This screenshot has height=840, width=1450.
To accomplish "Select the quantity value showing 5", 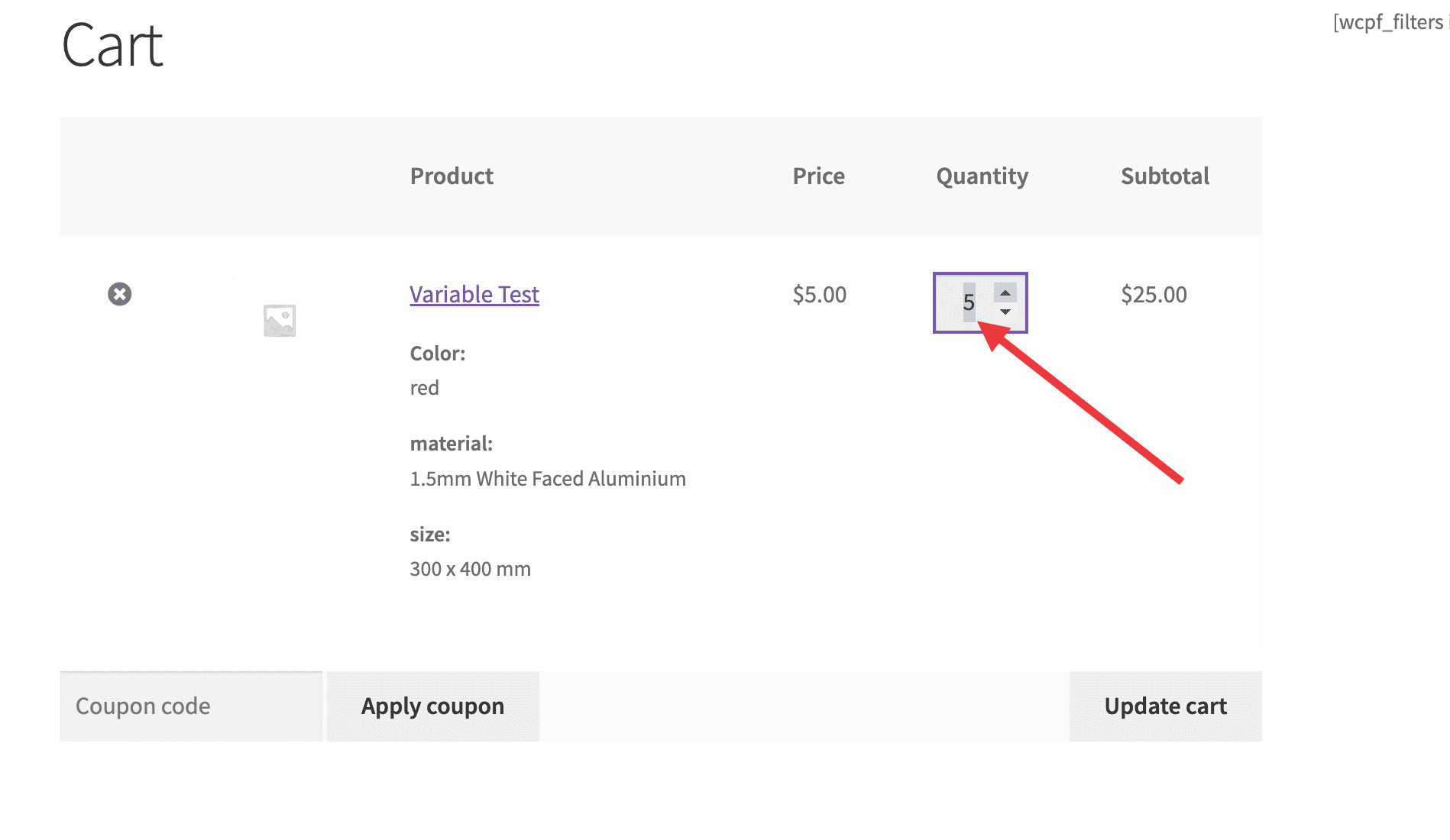I will (970, 303).
